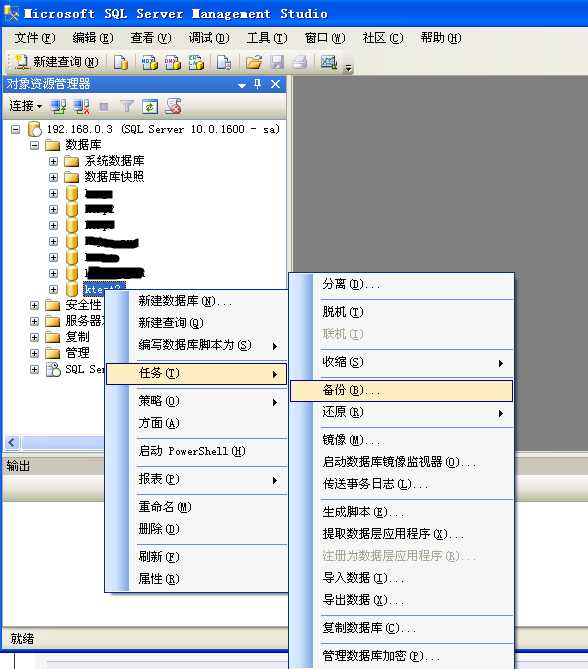Image resolution: width=588 pixels, height=669 pixels.
Task: Click the Stop square icon
Action: click(104, 106)
